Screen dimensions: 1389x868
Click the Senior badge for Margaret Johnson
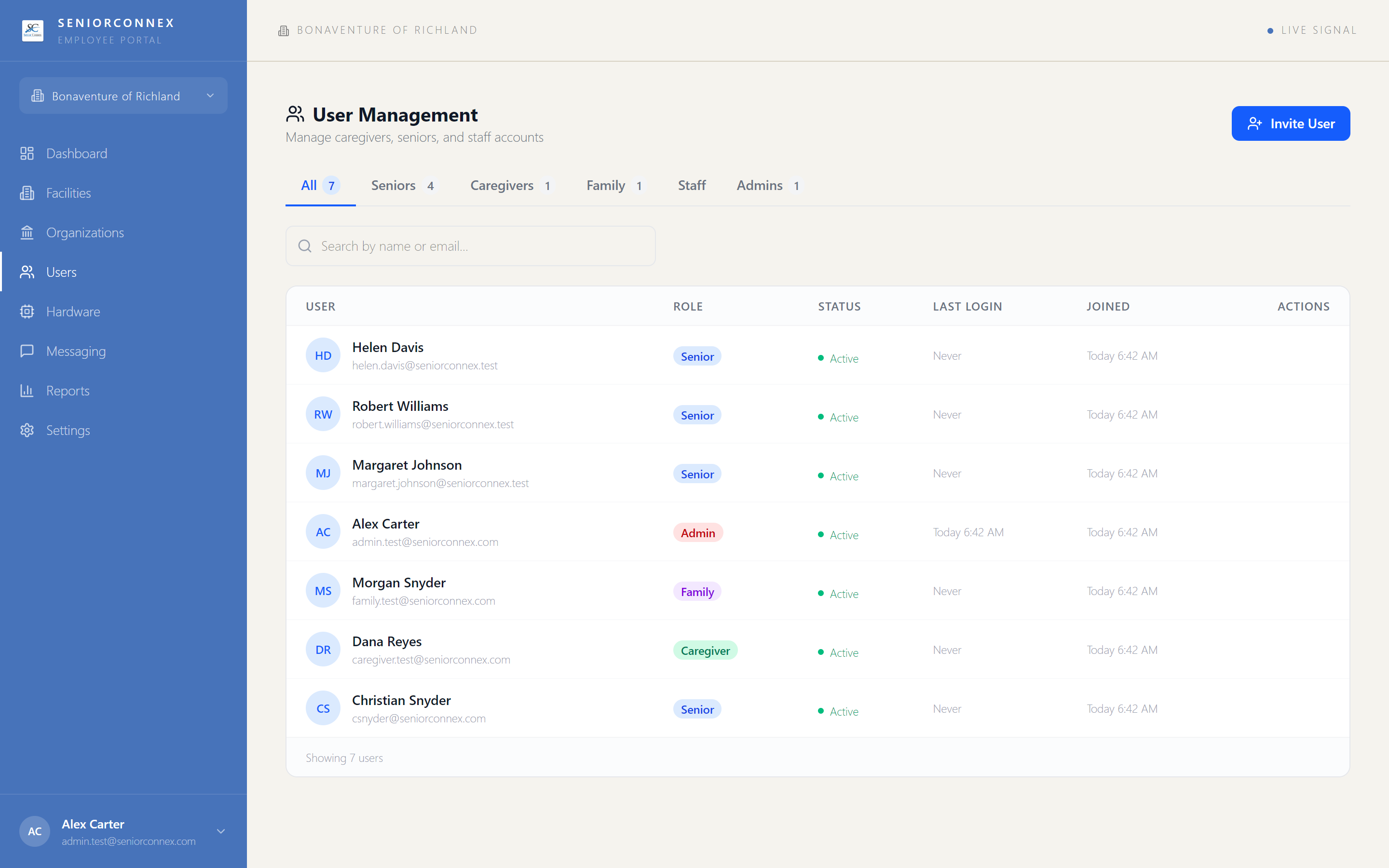697,474
